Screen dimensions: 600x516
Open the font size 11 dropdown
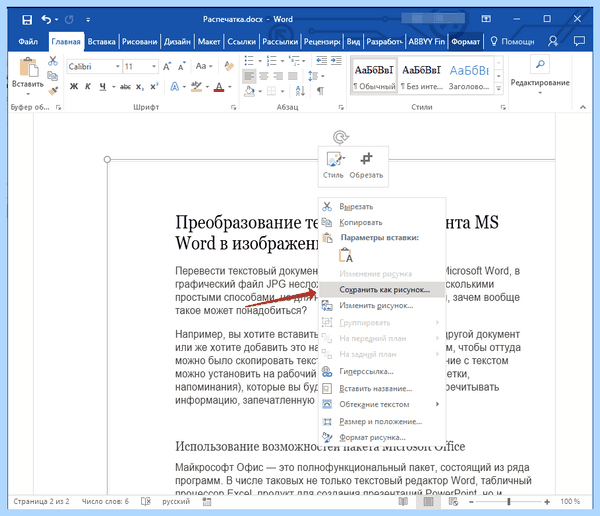(153, 67)
